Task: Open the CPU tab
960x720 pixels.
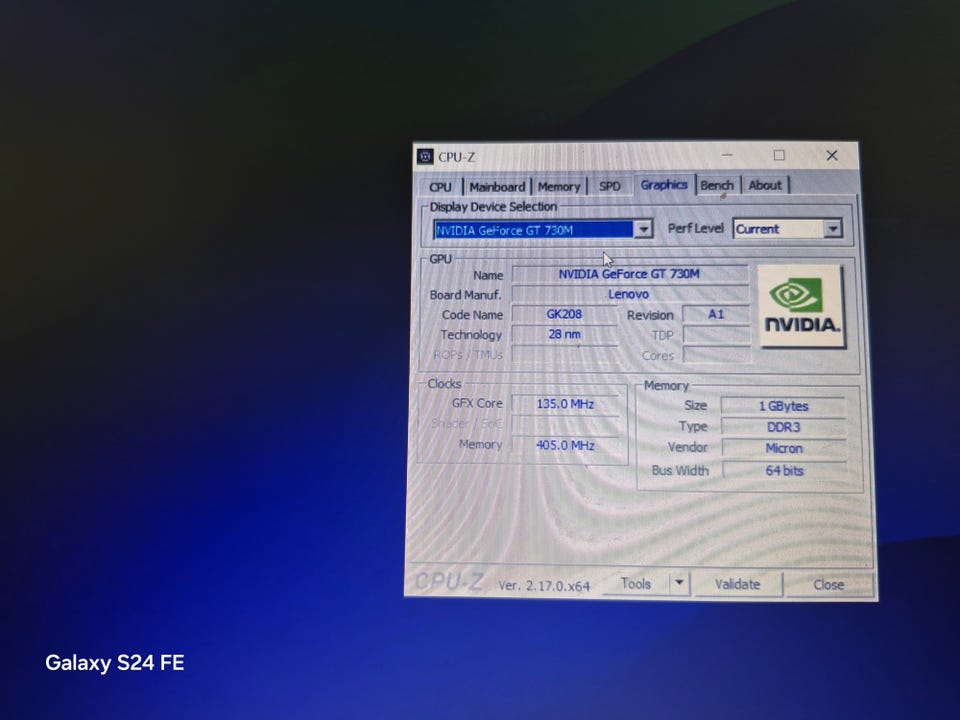Action: [x=440, y=187]
